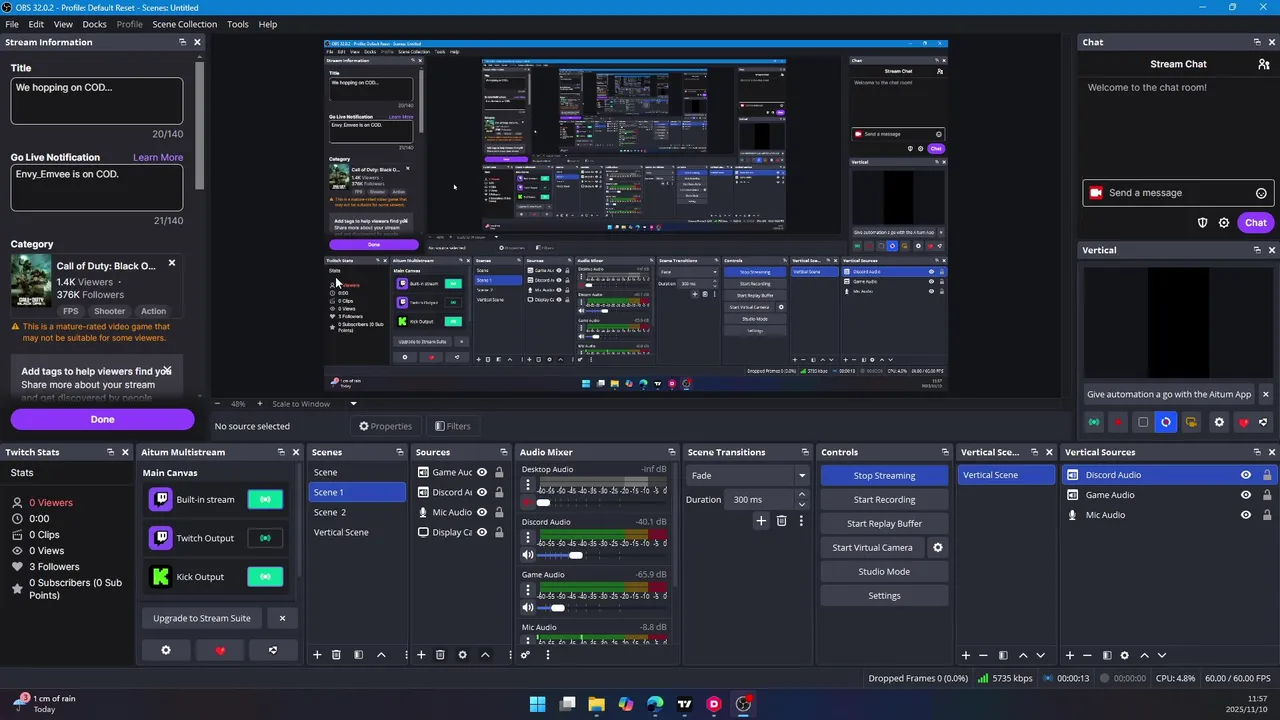Open the Docks menu
Viewport: 1280px width, 720px height.
94,24
